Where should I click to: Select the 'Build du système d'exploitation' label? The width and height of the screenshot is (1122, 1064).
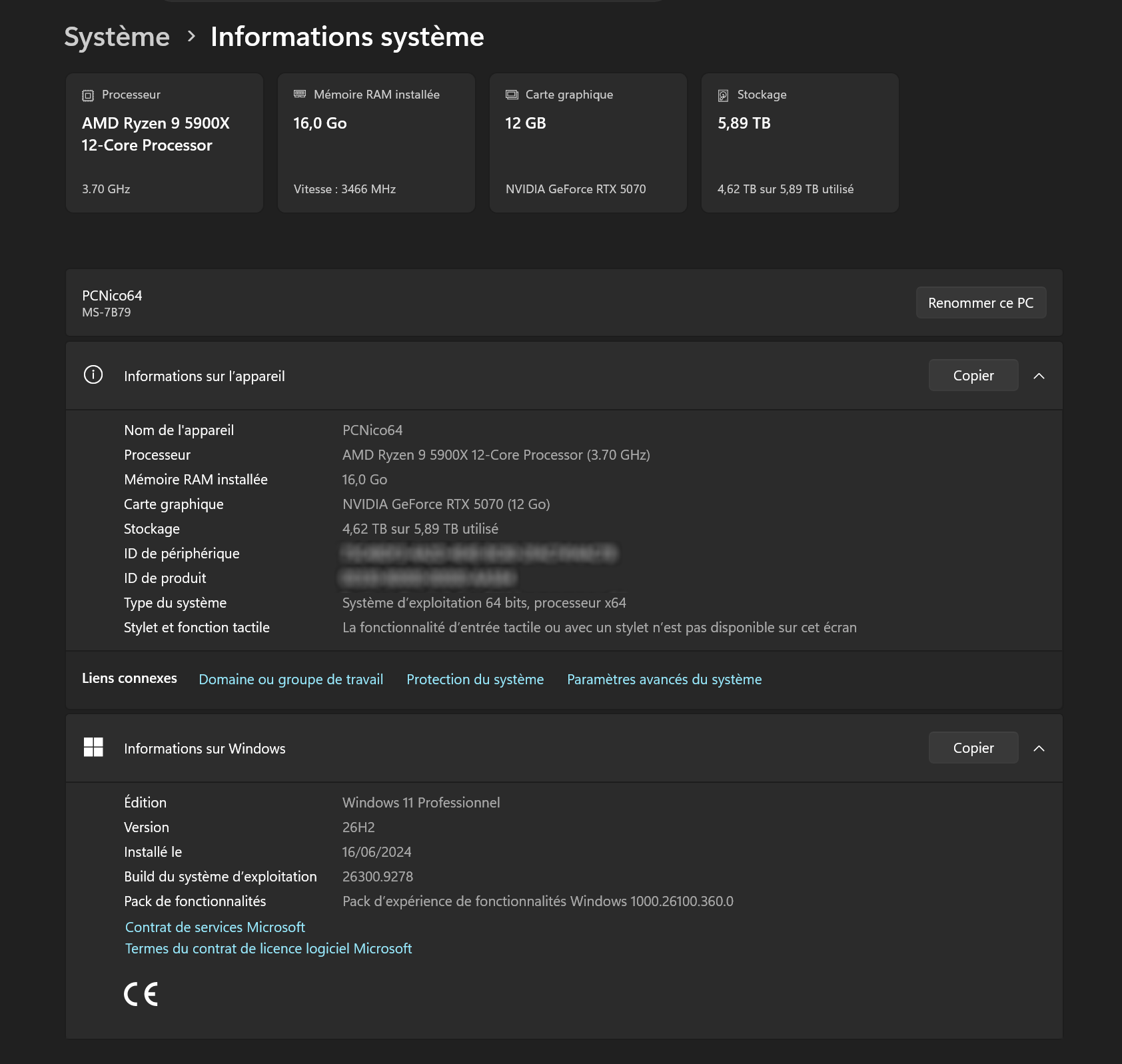click(x=221, y=876)
